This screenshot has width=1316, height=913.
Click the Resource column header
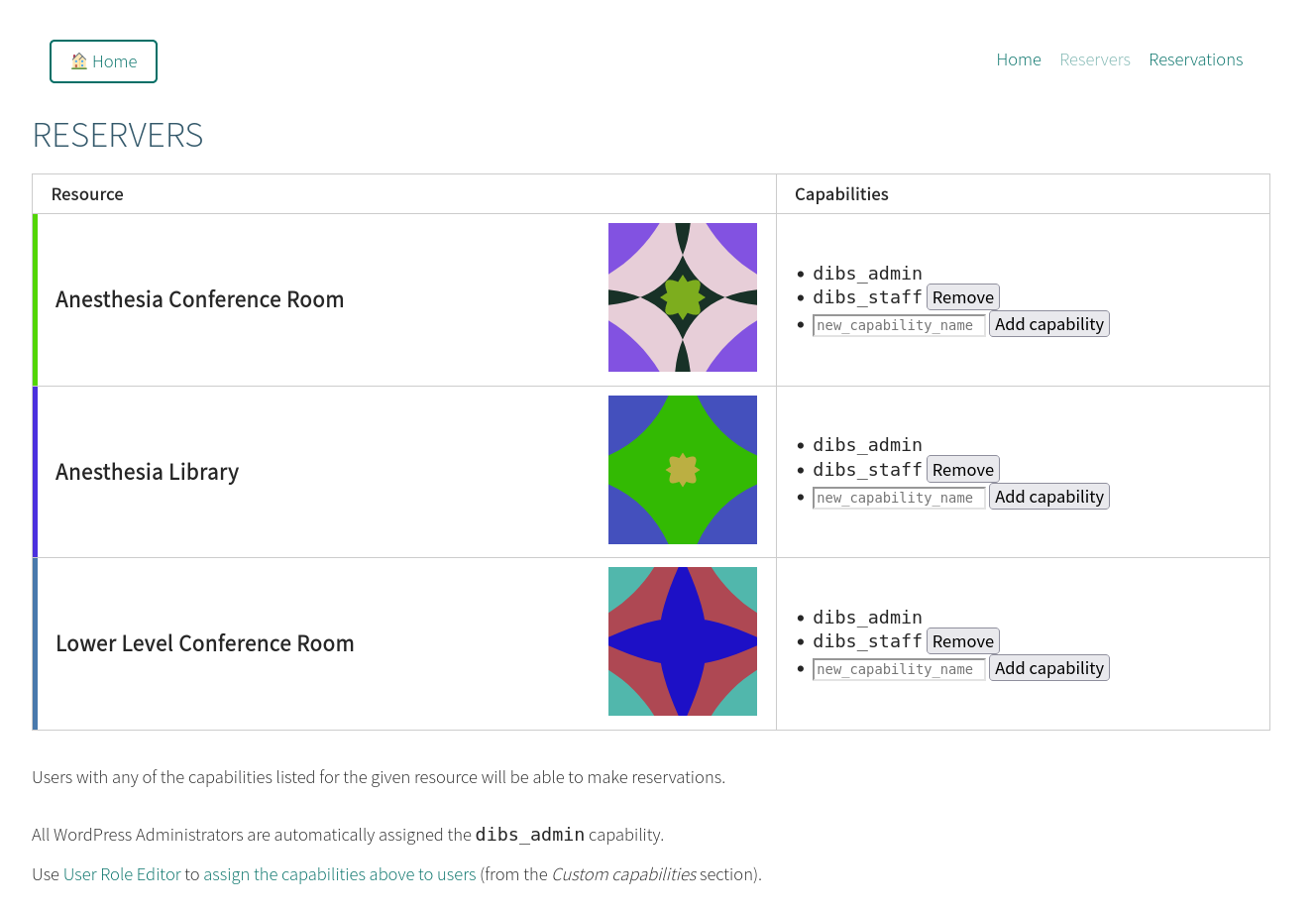pos(87,194)
